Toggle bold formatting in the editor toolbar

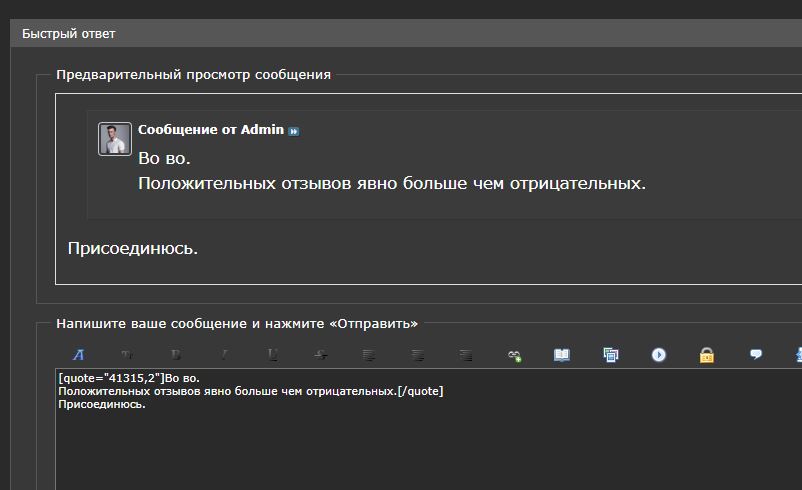pos(176,354)
